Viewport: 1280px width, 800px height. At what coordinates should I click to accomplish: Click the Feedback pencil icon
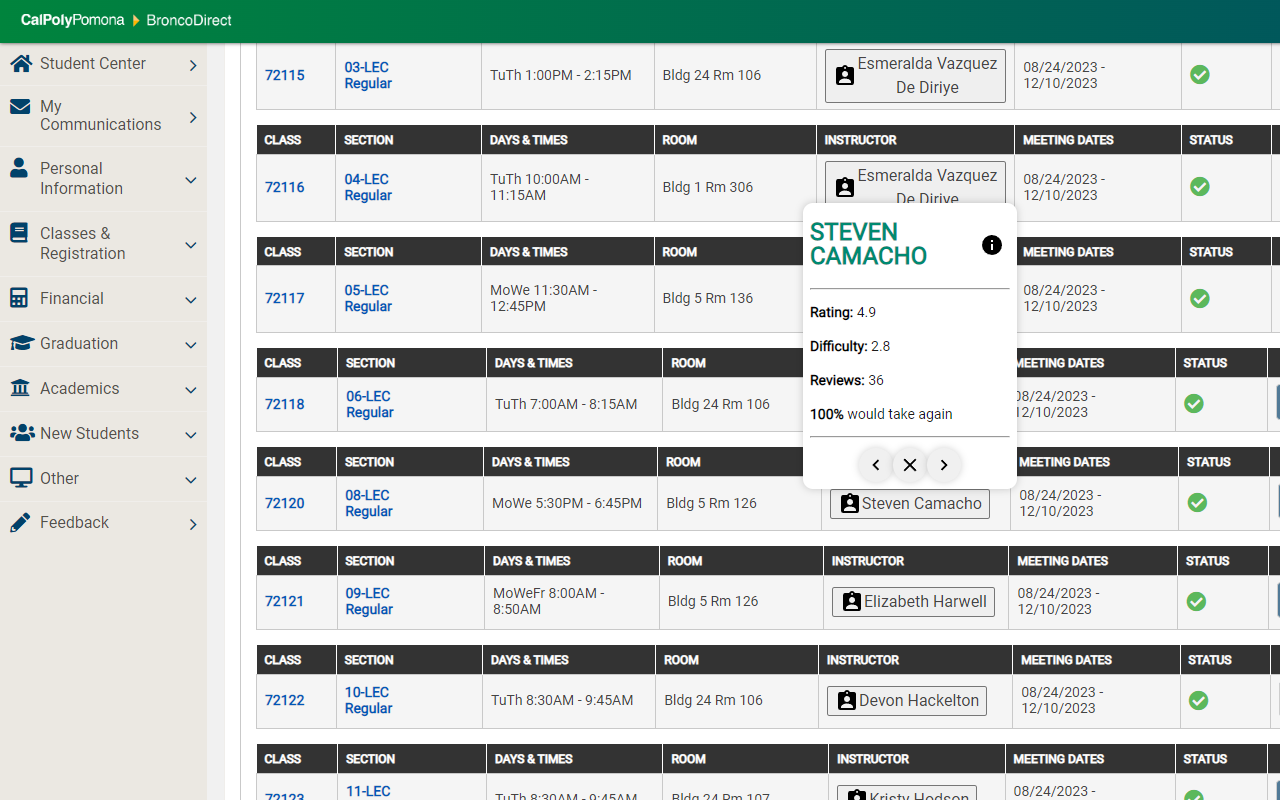click(x=20, y=523)
